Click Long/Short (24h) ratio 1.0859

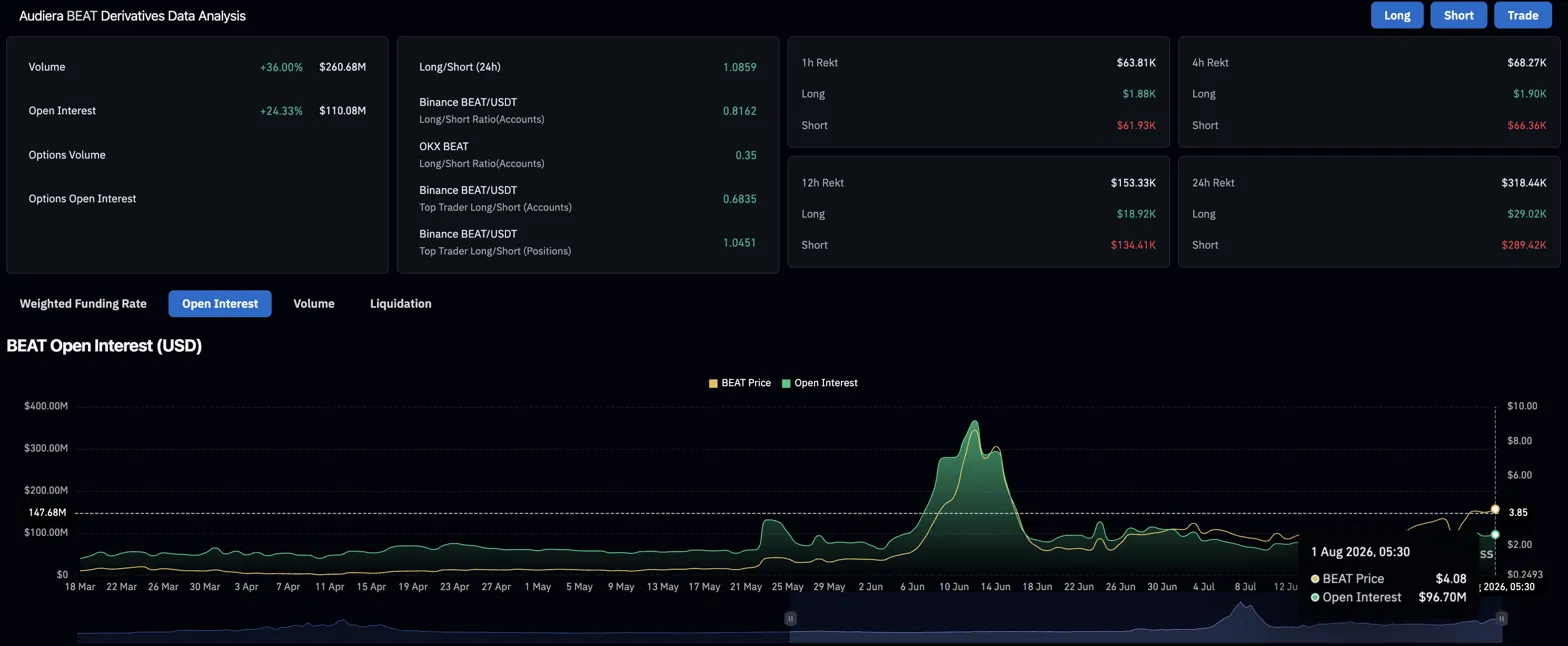point(740,67)
